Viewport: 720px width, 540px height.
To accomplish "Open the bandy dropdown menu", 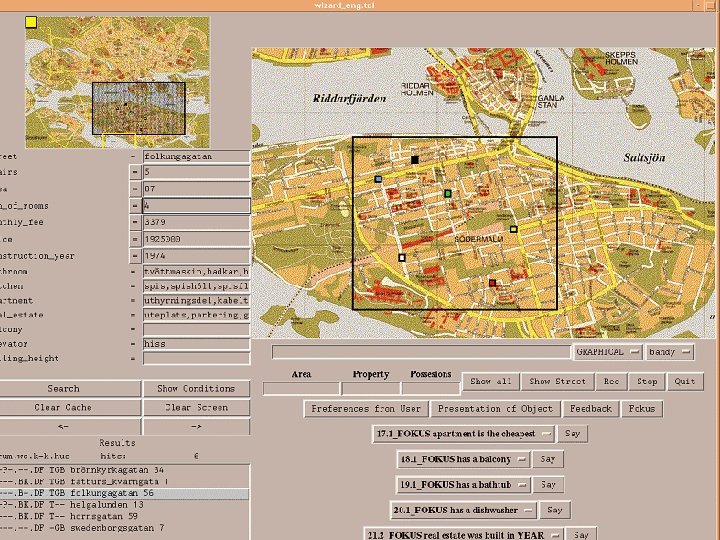I will 669,352.
